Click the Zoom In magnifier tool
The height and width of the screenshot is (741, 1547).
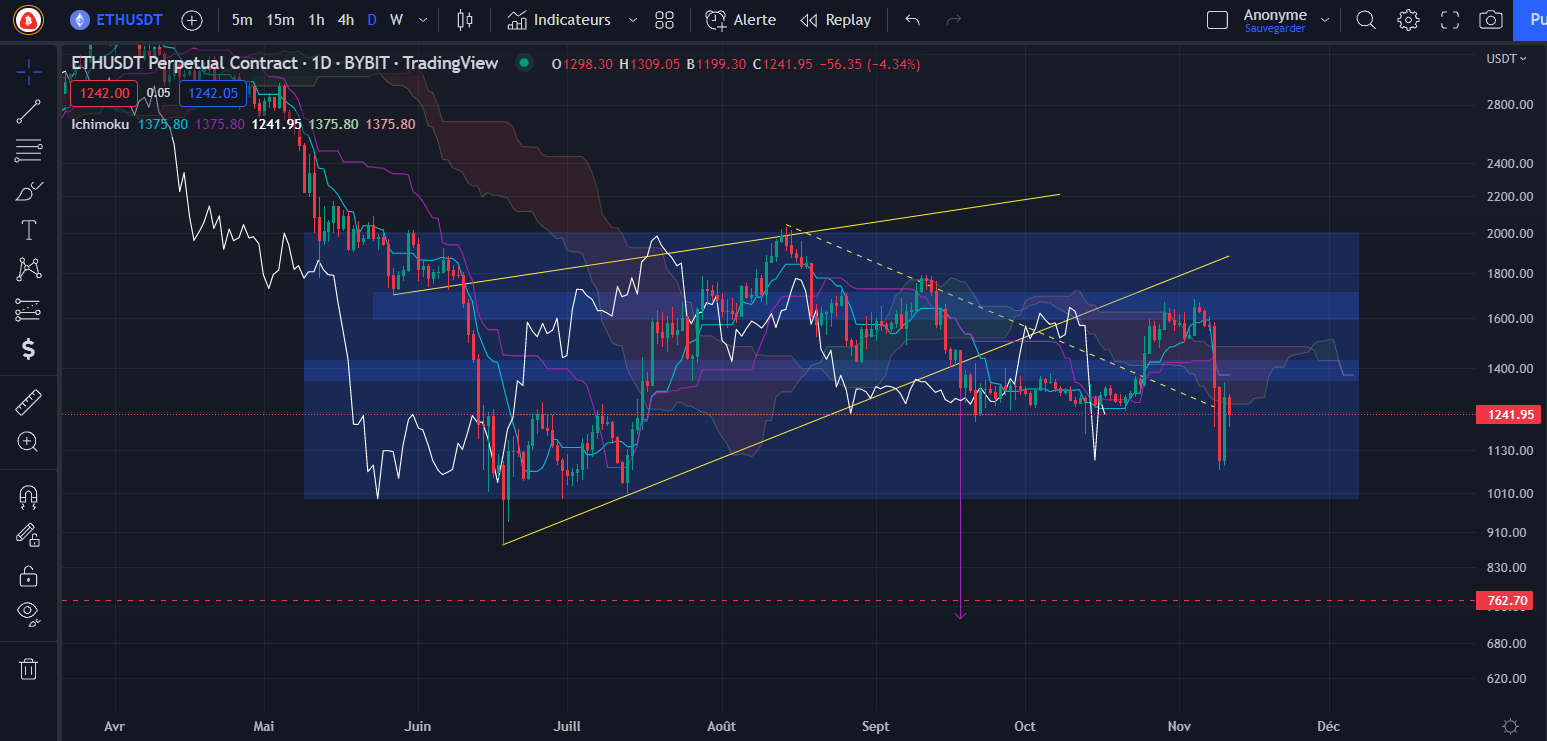(x=28, y=442)
